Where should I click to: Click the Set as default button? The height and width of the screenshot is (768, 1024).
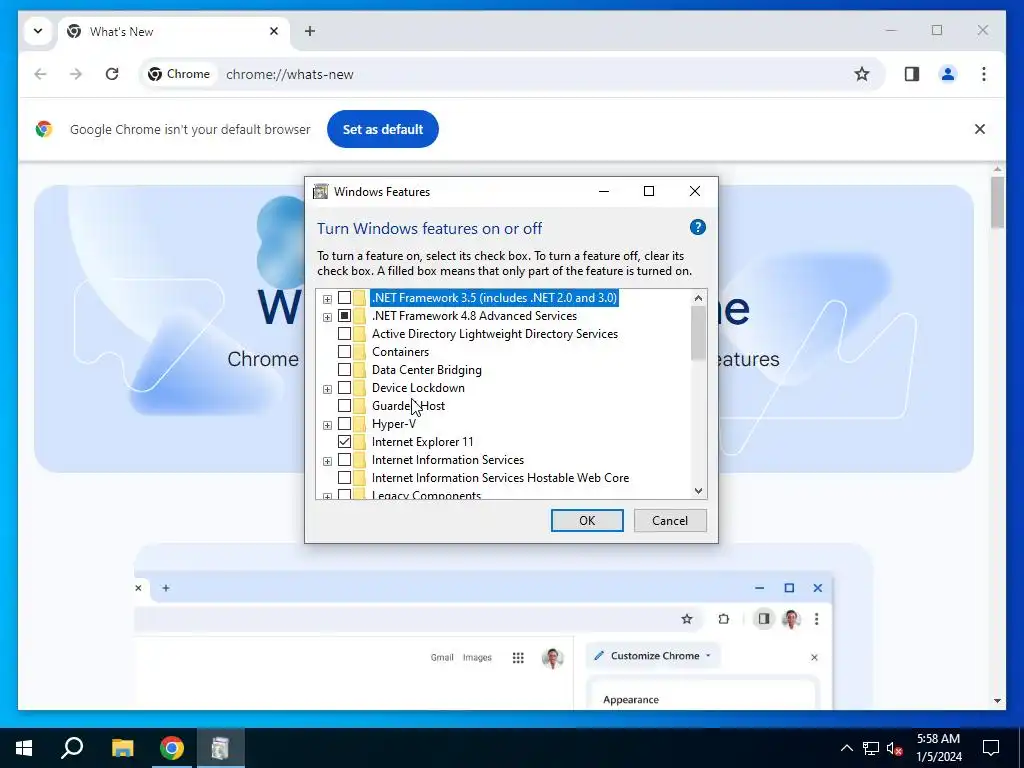coord(383,129)
